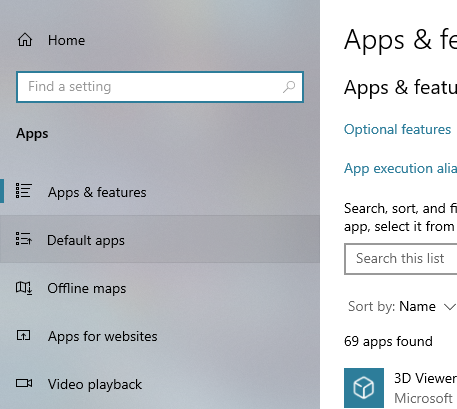
Task: Navigate to Apps for websites
Action: [x=160, y=336]
